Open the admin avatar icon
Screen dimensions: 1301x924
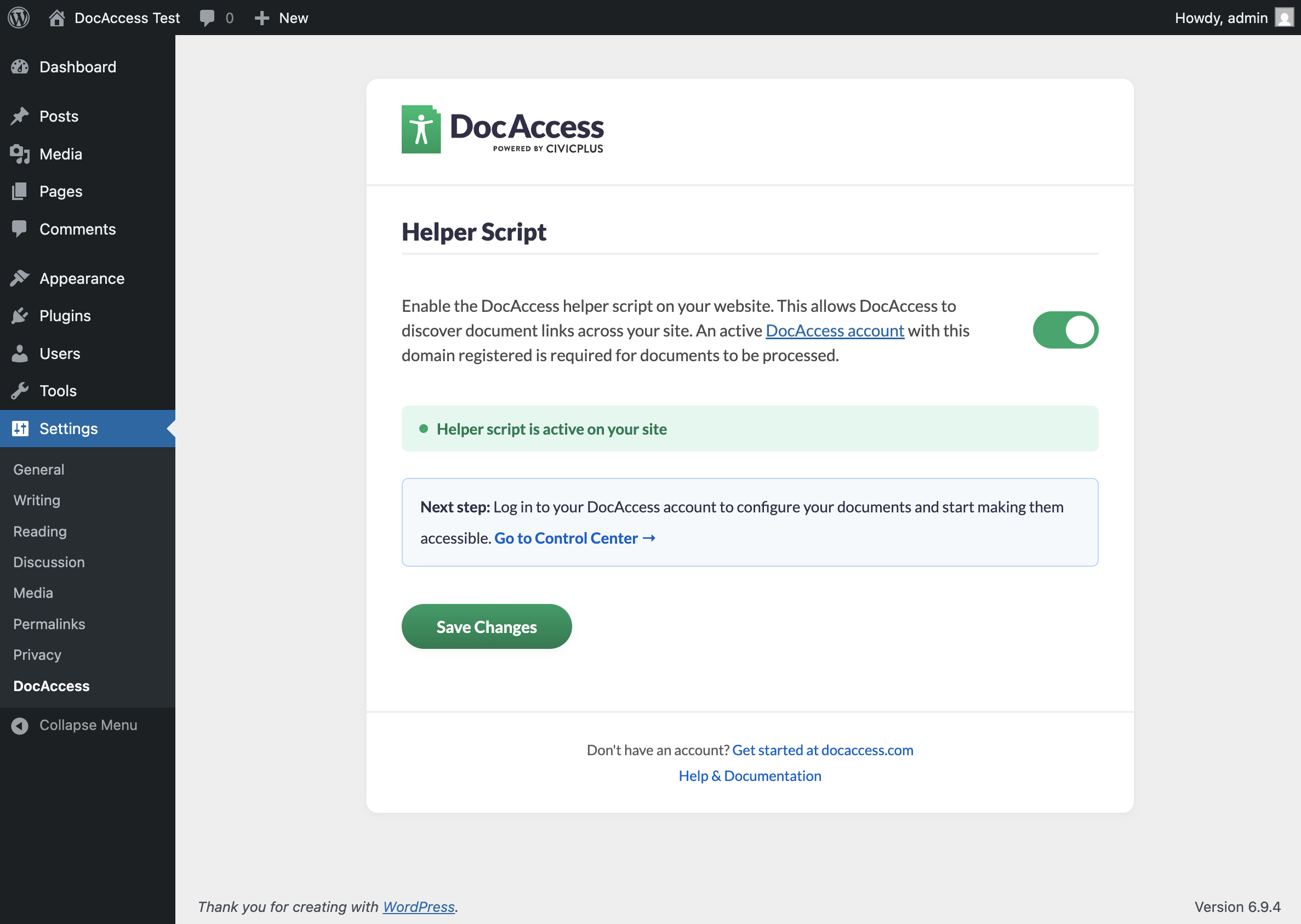click(1285, 18)
